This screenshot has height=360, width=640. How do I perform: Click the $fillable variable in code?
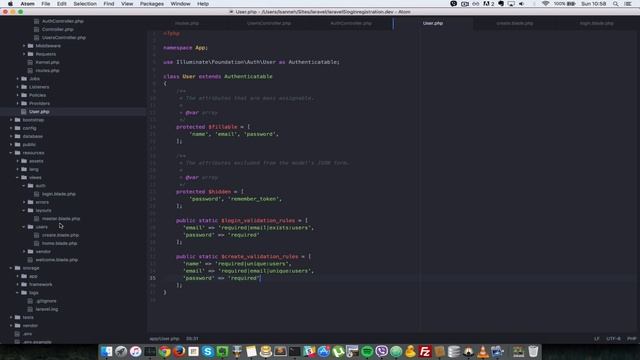tap(222, 127)
